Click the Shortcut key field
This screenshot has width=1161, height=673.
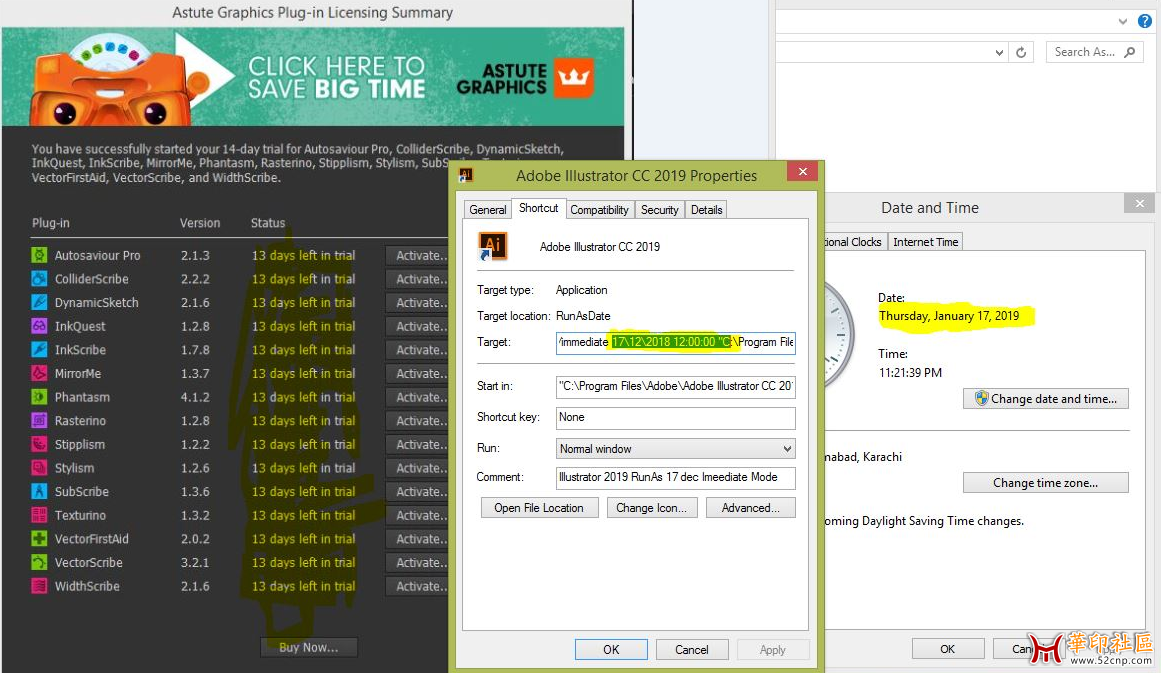676,418
